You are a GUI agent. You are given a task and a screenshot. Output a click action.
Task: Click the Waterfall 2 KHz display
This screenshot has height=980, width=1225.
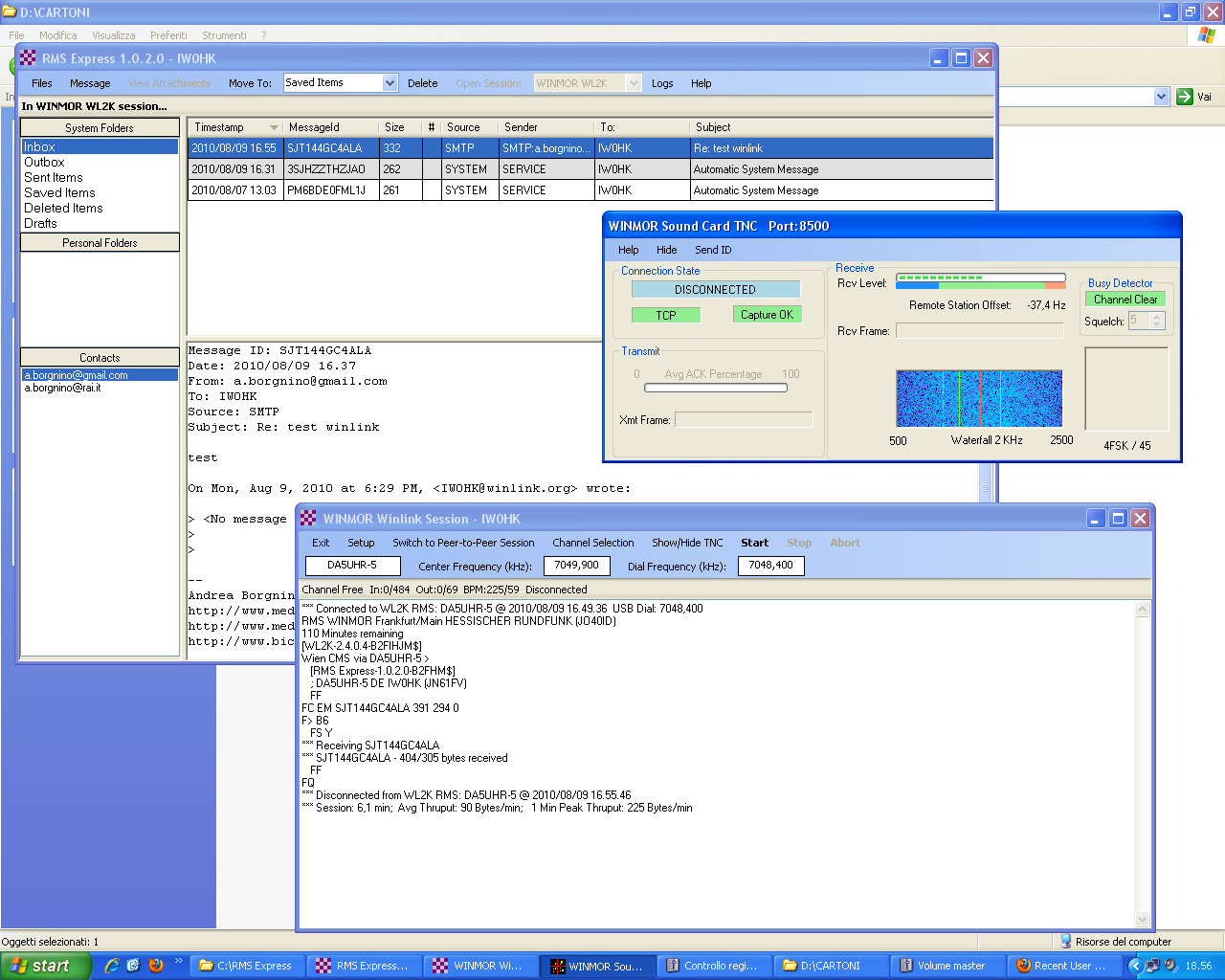click(979, 398)
